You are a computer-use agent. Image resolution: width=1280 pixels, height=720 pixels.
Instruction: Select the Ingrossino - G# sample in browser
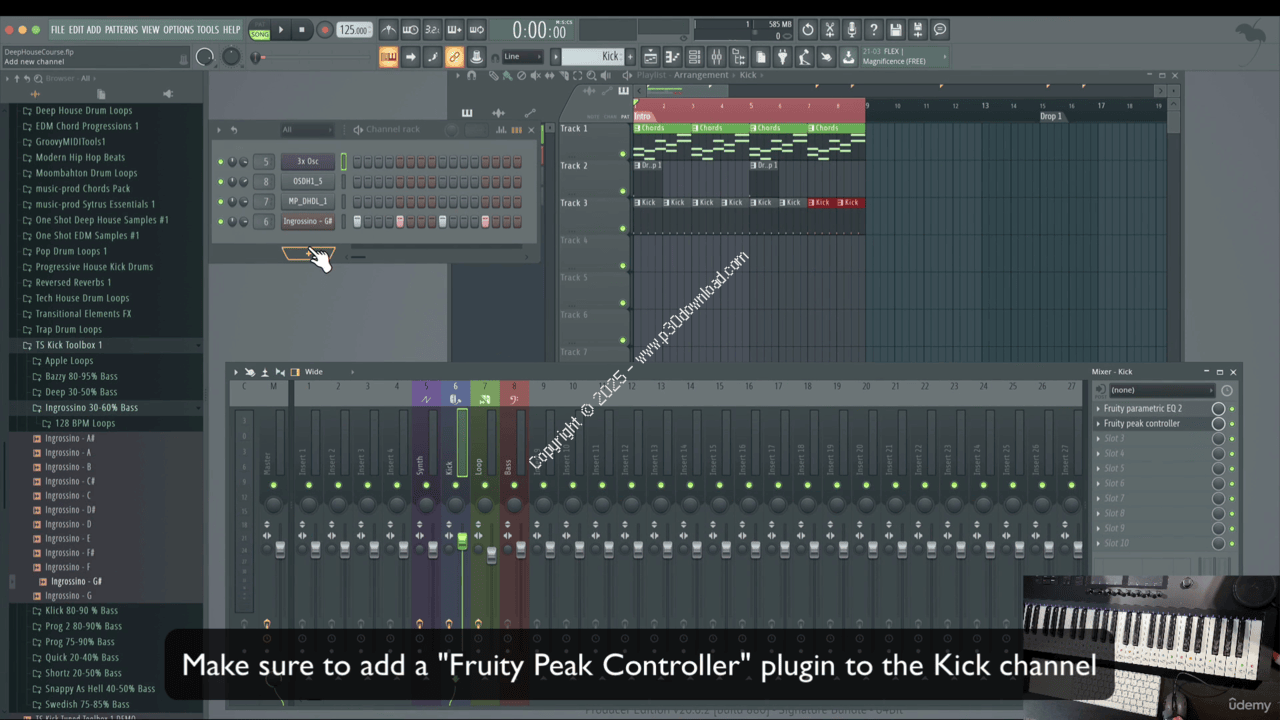[x=76, y=581]
